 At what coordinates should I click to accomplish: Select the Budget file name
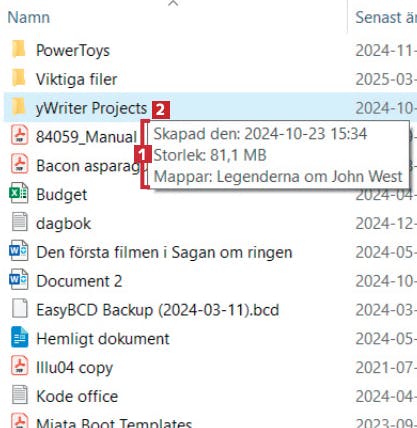(x=62, y=195)
